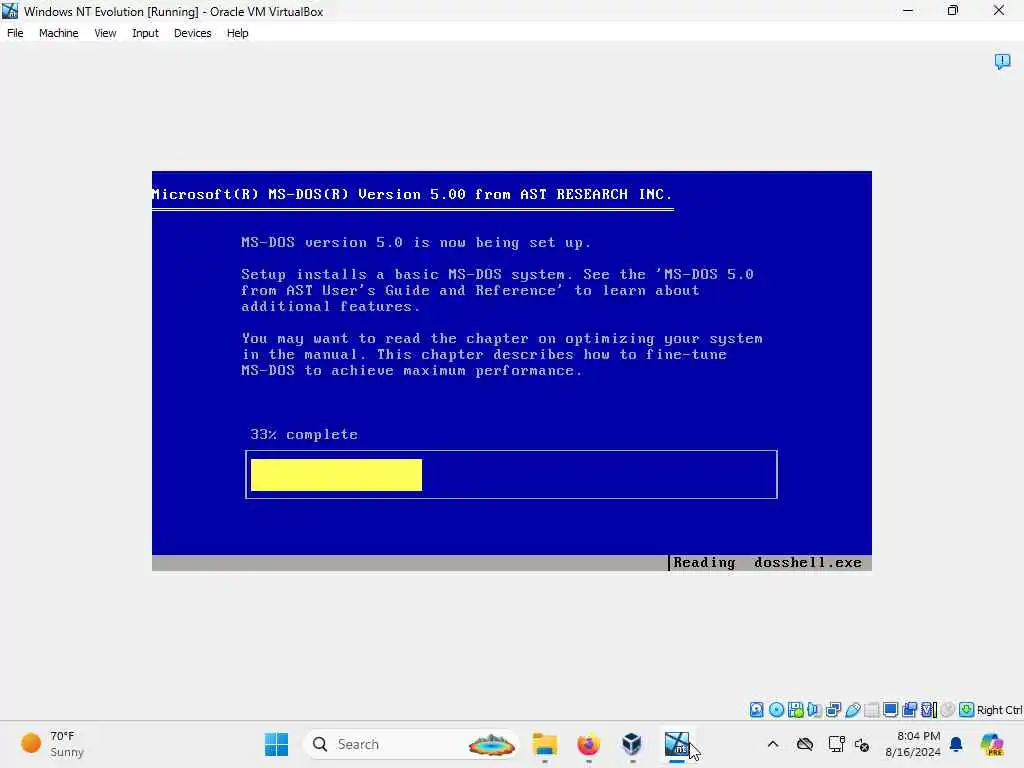The width and height of the screenshot is (1024, 768).
Task: Open the notifications bell icon
Action: 956,744
